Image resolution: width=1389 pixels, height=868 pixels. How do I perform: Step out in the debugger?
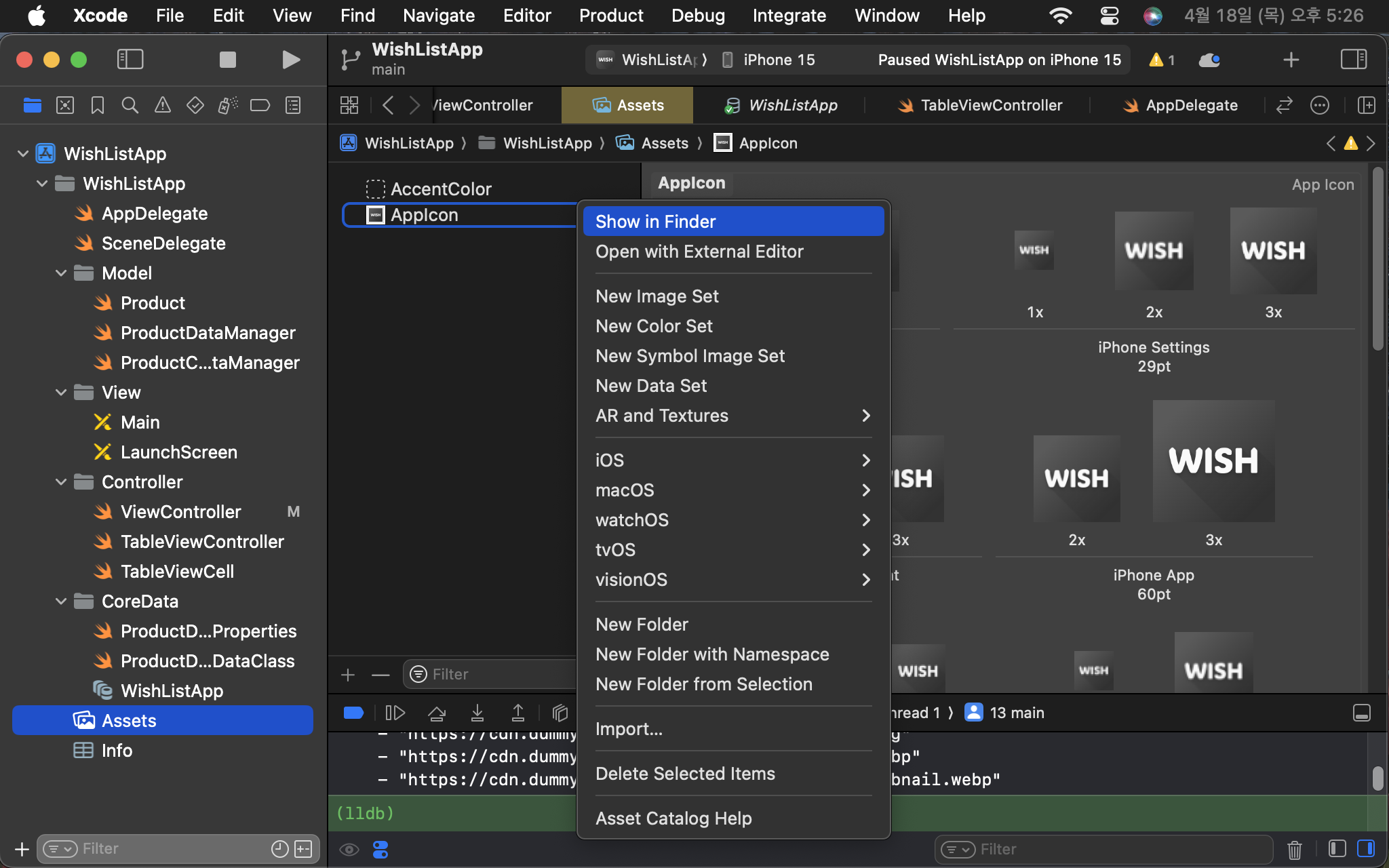518,713
